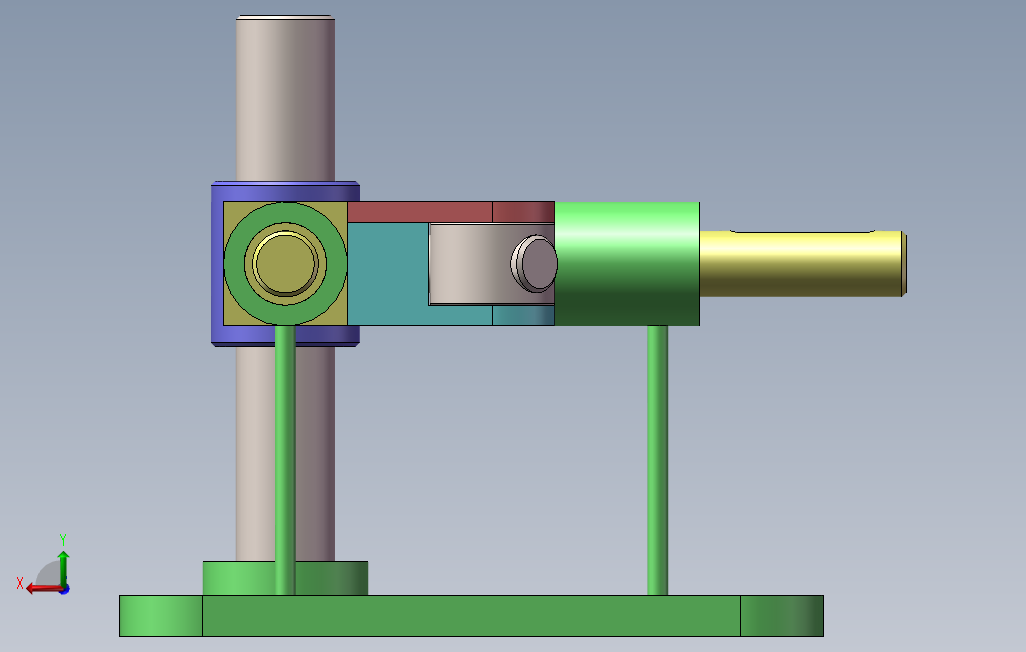Image resolution: width=1026 pixels, height=652 pixels.
Task: Select the teal block of the arm
Action: click(x=387, y=274)
